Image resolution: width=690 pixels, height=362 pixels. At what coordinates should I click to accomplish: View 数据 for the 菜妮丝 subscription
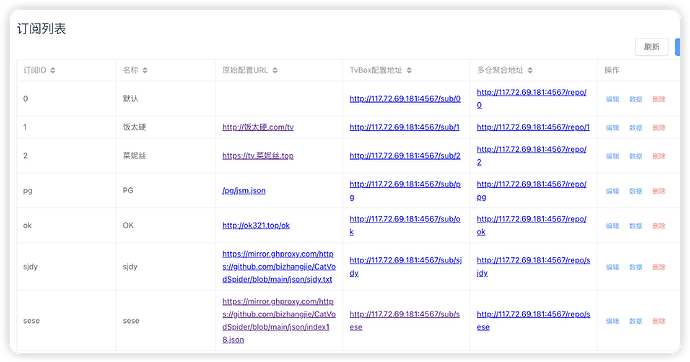(x=635, y=156)
